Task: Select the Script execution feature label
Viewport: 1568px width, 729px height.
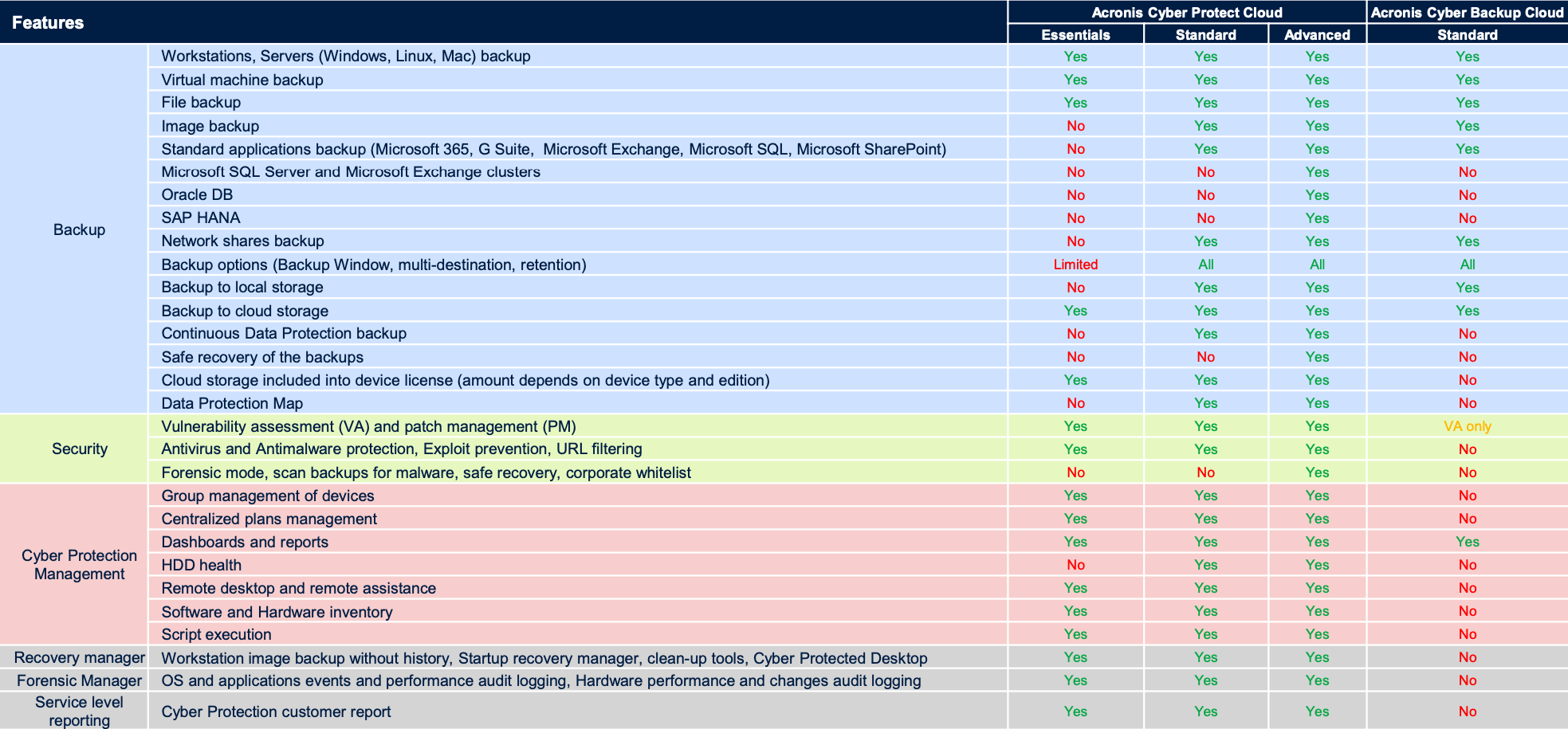Action: point(216,634)
